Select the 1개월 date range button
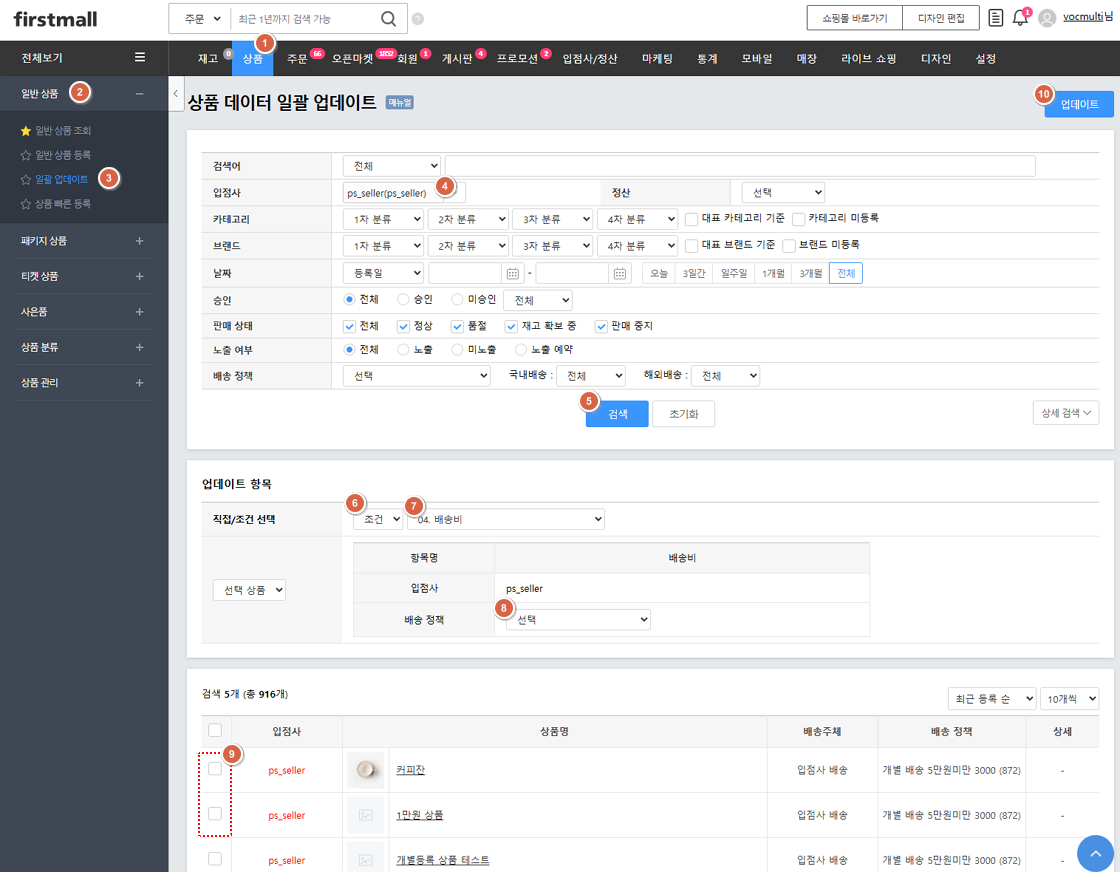This screenshot has width=1120, height=872. pos(773,274)
